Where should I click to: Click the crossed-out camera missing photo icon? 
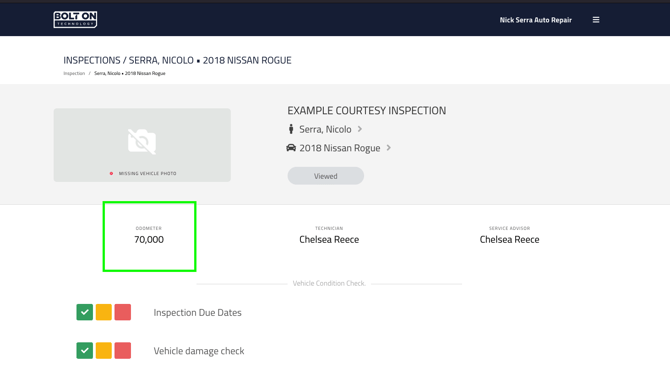click(142, 141)
